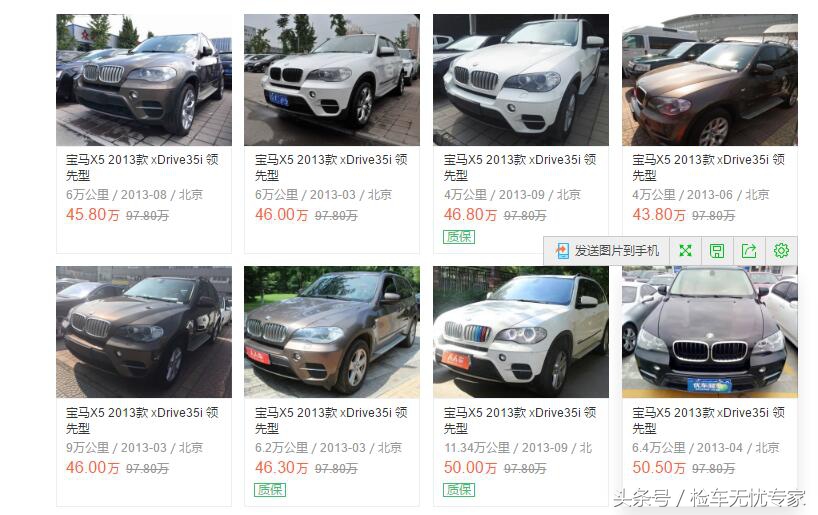Open the black X5 front-view photo priced 50.50万

click(709, 332)
